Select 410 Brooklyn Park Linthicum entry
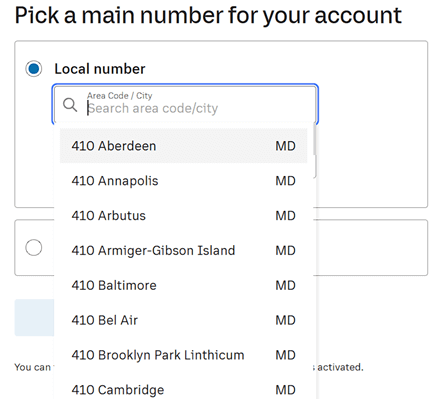The height and width of the screenshot is (400, 435). tap(183, 355)
